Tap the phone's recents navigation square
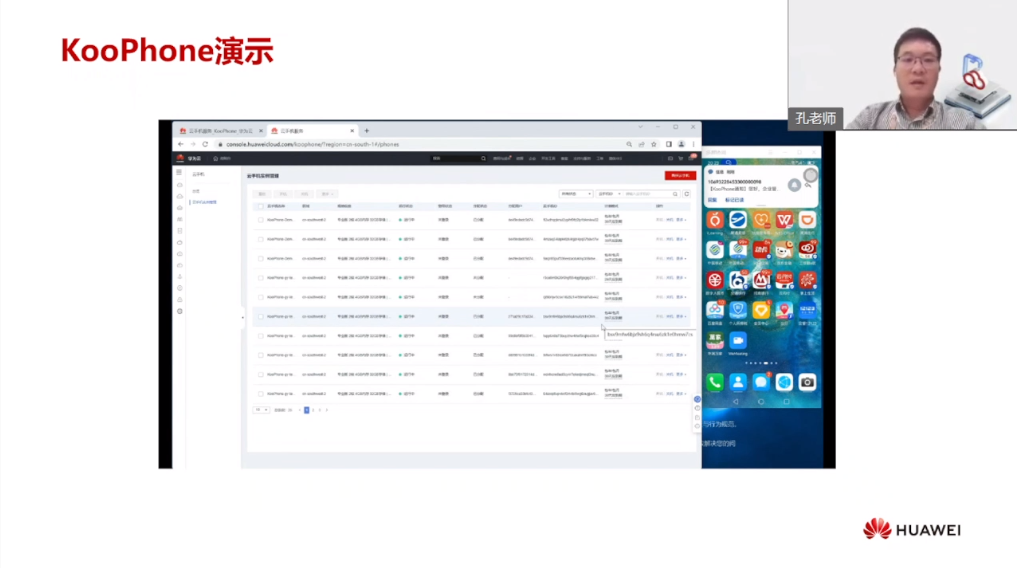The width and height of the screenshot is (1017, 568). click(x=786, y=402)
